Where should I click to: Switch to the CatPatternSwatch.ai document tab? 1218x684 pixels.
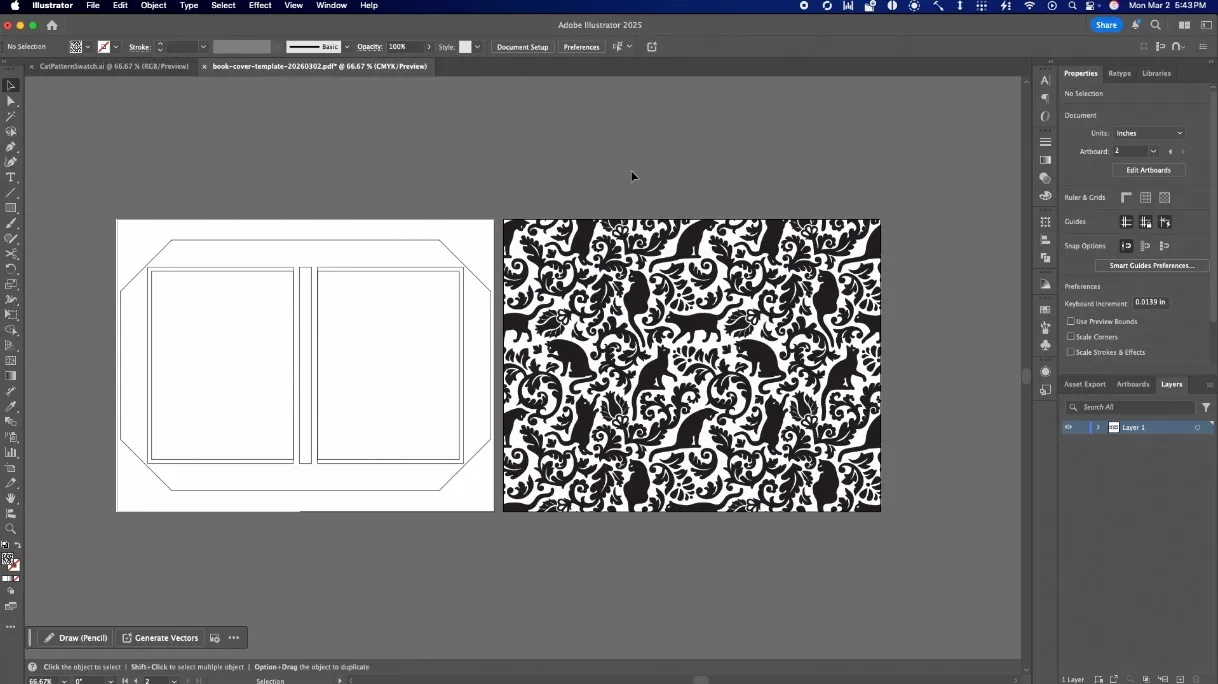coord(113,67)
